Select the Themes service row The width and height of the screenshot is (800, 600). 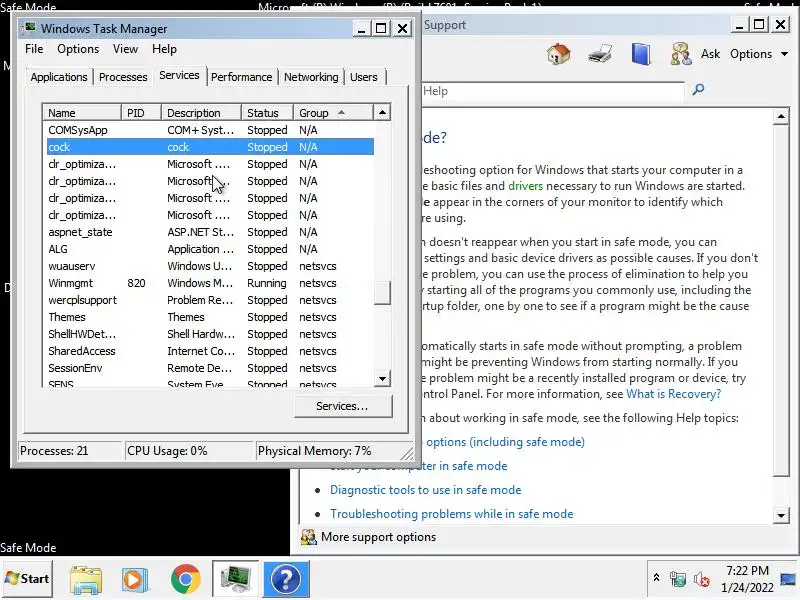point(210,317)
